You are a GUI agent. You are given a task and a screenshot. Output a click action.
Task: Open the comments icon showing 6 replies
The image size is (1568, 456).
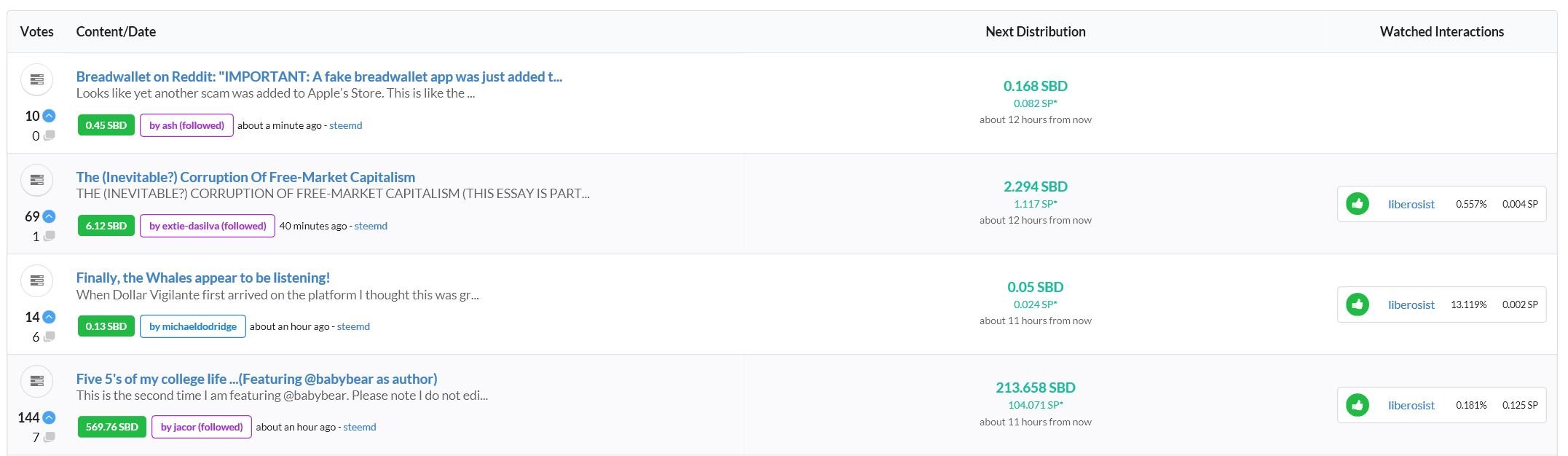click(49, 337)
